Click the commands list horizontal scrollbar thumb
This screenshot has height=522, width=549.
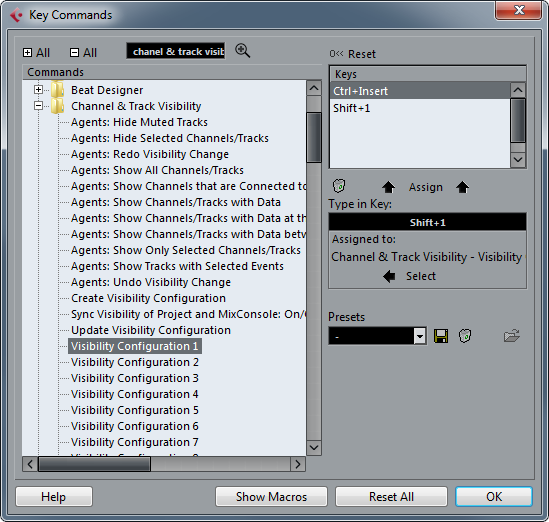point(94,464)
